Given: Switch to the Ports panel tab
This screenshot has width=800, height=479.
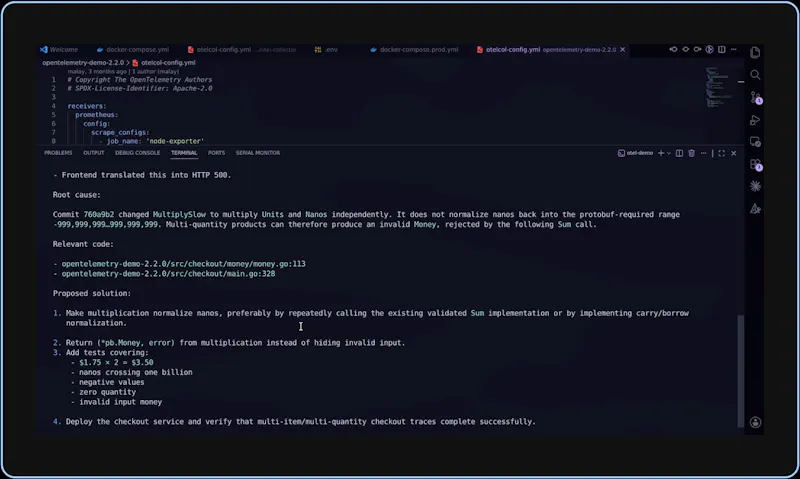Looking at the screenshot, I should coord(216,153).
